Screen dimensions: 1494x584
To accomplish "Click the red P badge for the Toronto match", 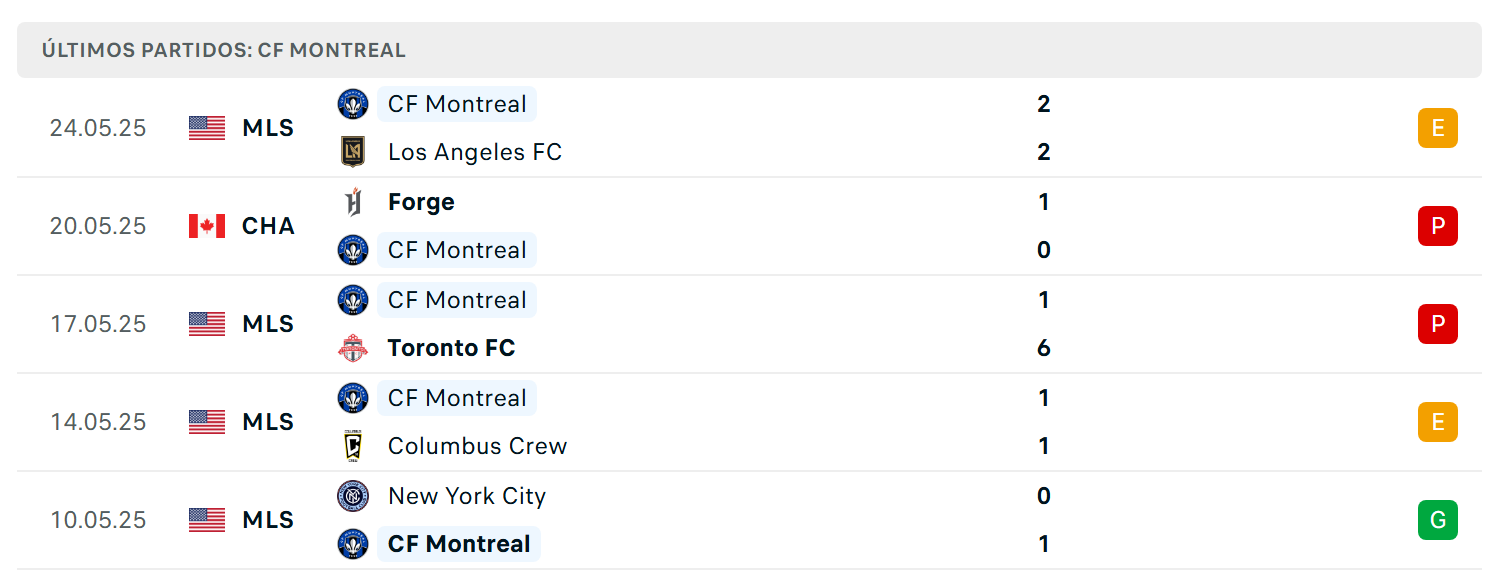I will coord(1437,324).
